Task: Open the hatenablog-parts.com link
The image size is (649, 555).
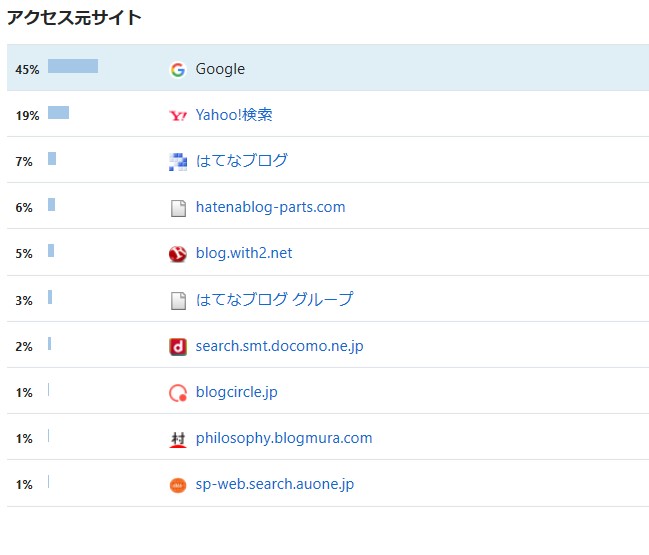Action: [270, 207]
